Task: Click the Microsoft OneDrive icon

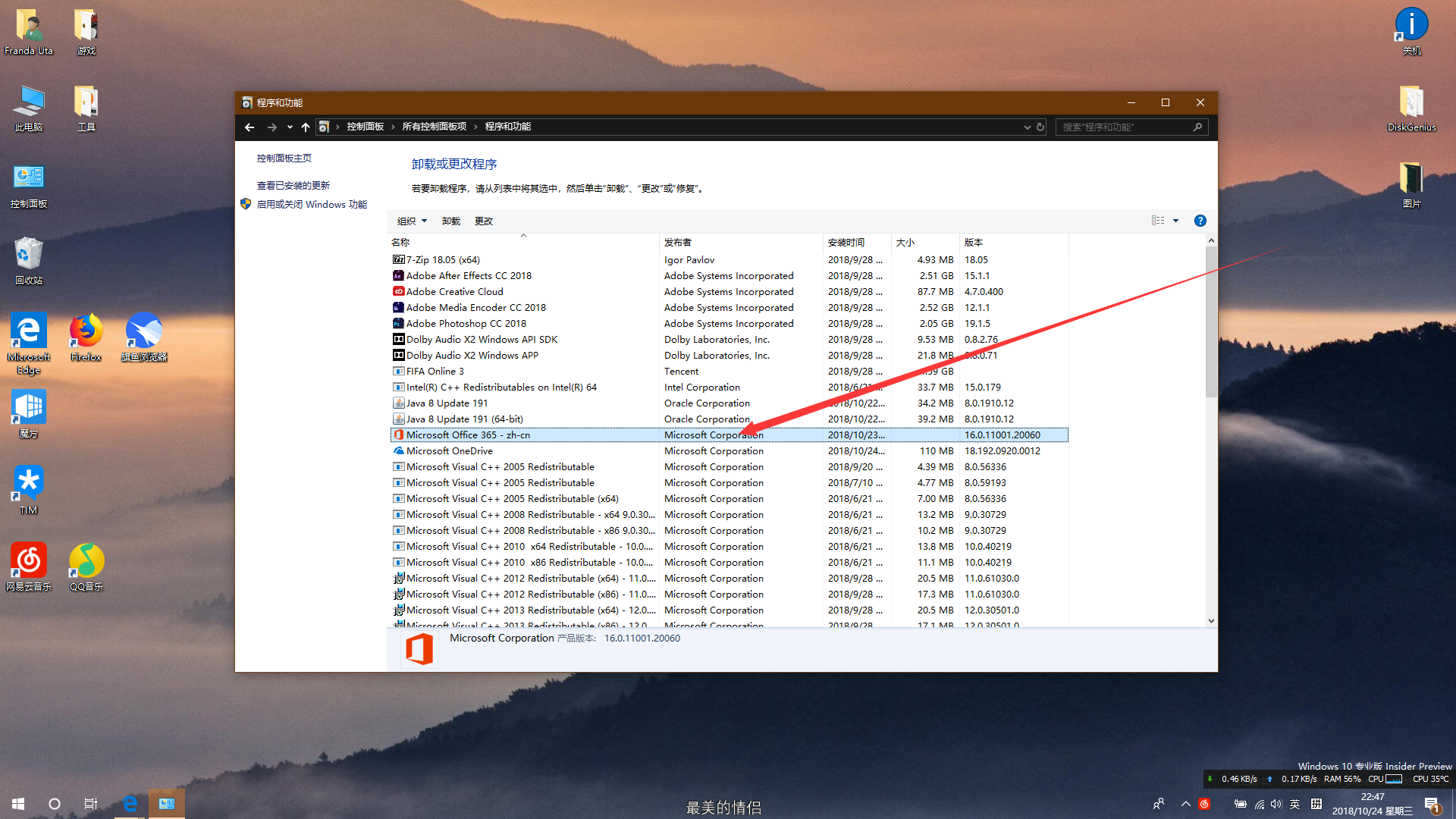Action: (397, 451)
